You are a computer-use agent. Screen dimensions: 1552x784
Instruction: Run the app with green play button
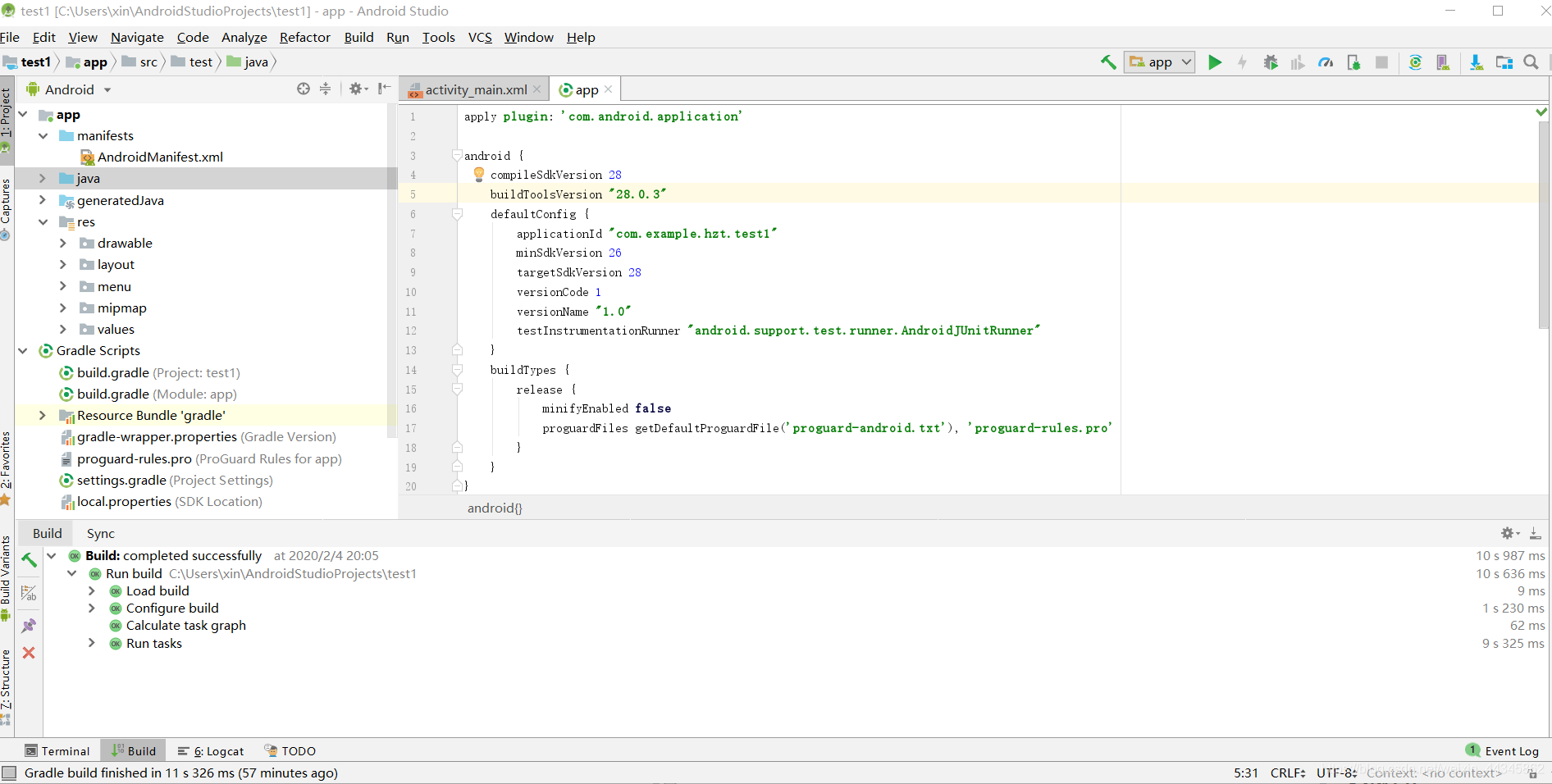(1215, 62)
